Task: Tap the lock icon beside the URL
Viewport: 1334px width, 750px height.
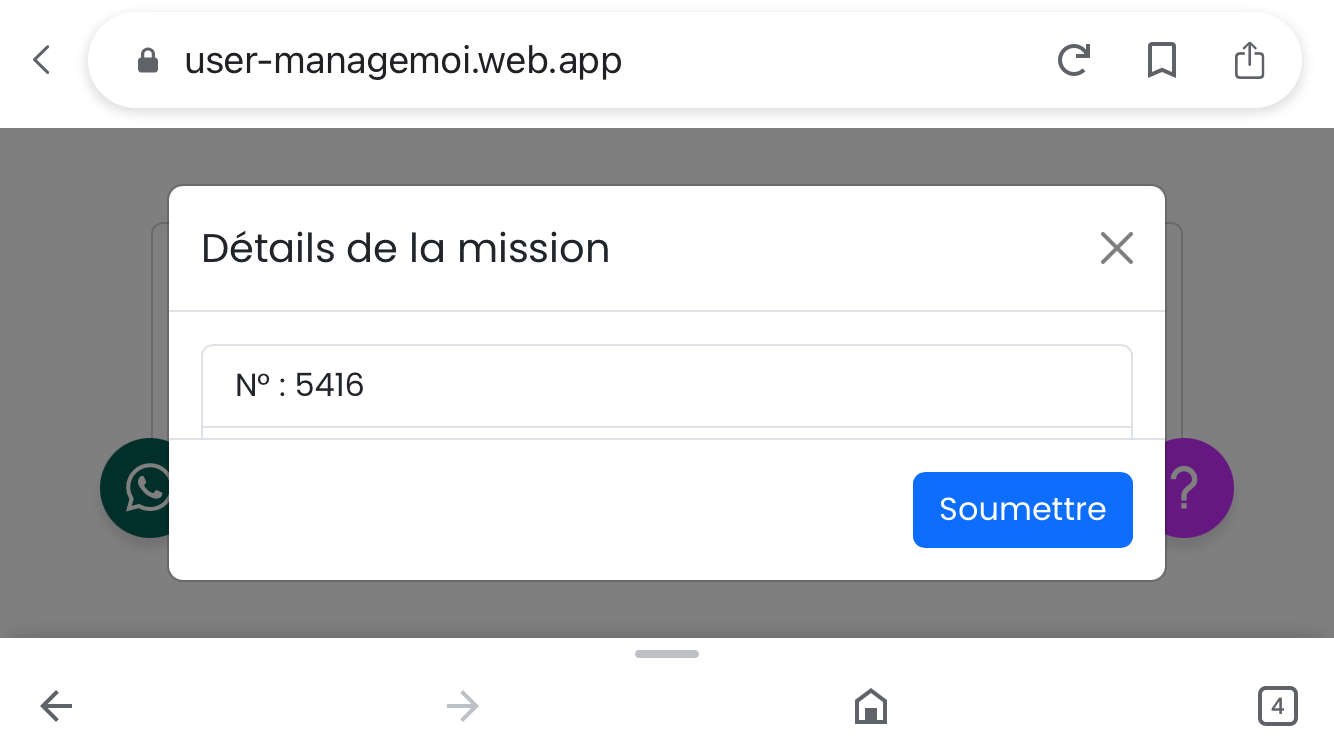Action: (148, 61)
